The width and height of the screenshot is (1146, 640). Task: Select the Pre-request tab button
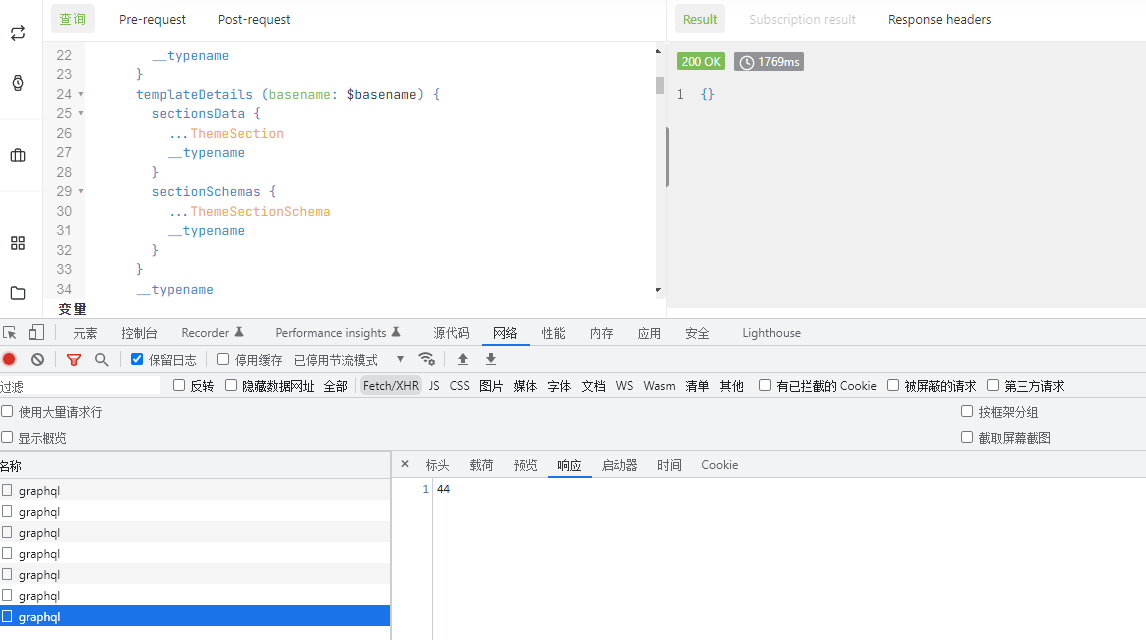point(152,19)
